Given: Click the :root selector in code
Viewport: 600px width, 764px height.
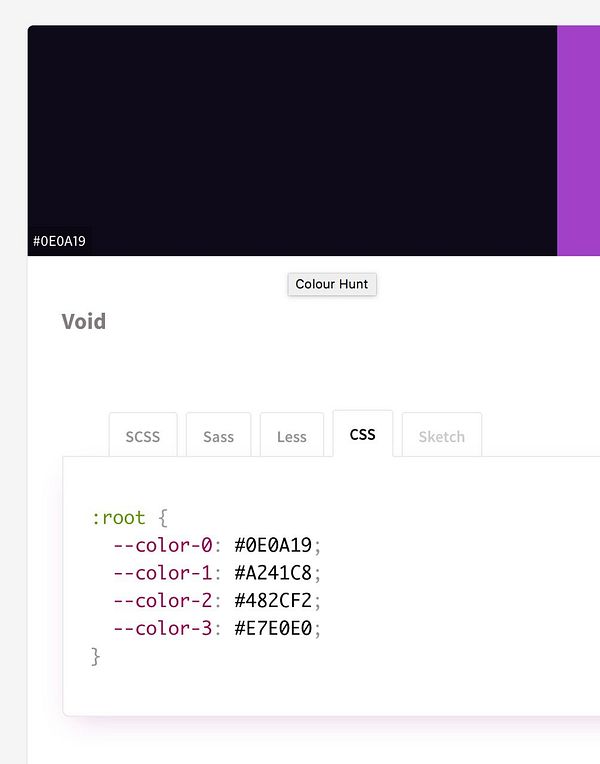Looking at the screenshot, I should (118, 518).
